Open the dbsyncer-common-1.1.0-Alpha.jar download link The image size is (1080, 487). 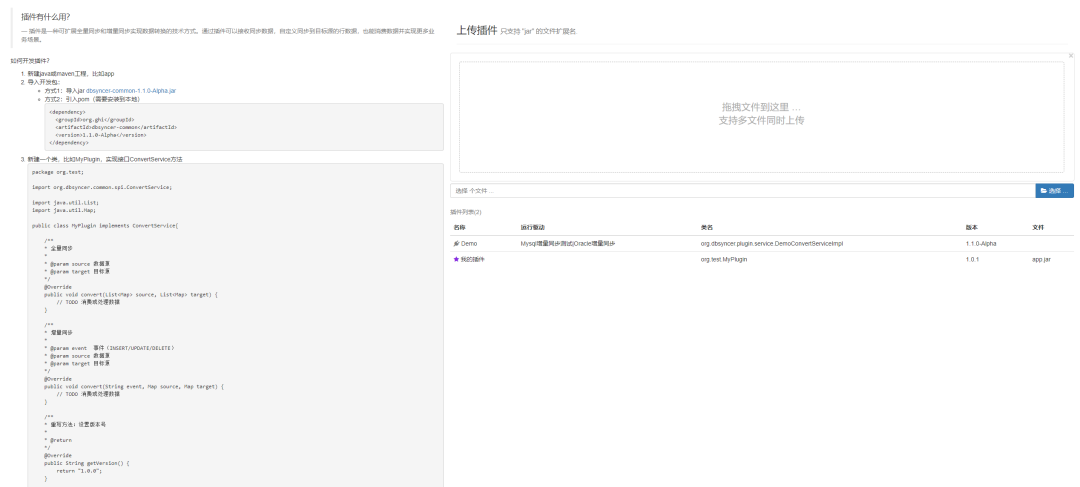point(131,90)
